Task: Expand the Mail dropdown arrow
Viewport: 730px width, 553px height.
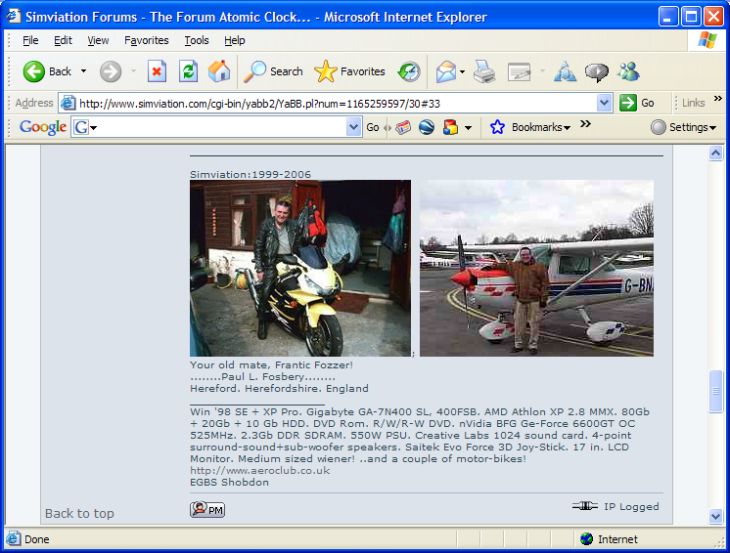Action: [x=462, y=72]
